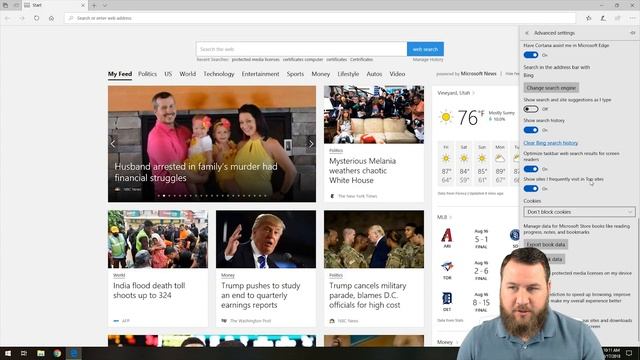Viewport: 640px width, 360px height.
Task: Open the Manage history link under search
Action: click(x=428, y=60)
